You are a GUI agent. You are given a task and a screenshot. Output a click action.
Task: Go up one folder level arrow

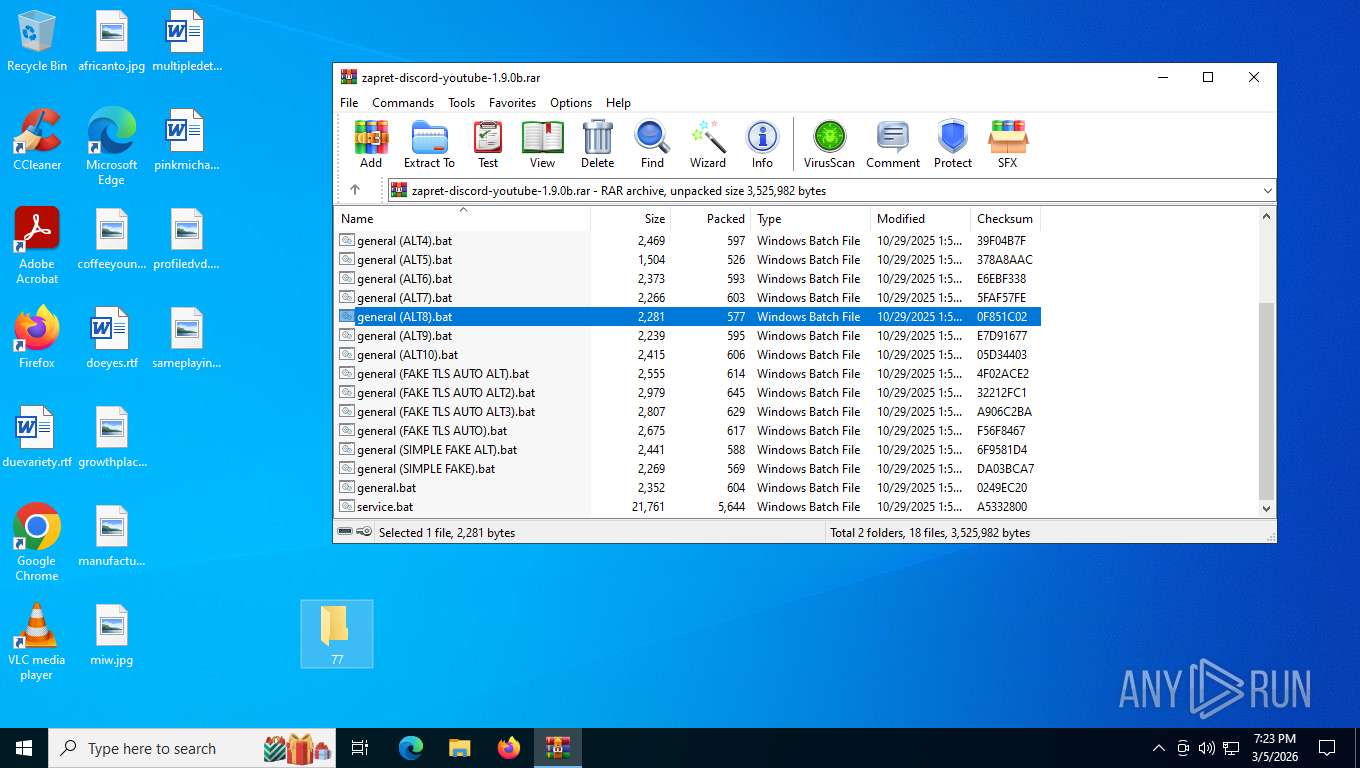(355, 190)
